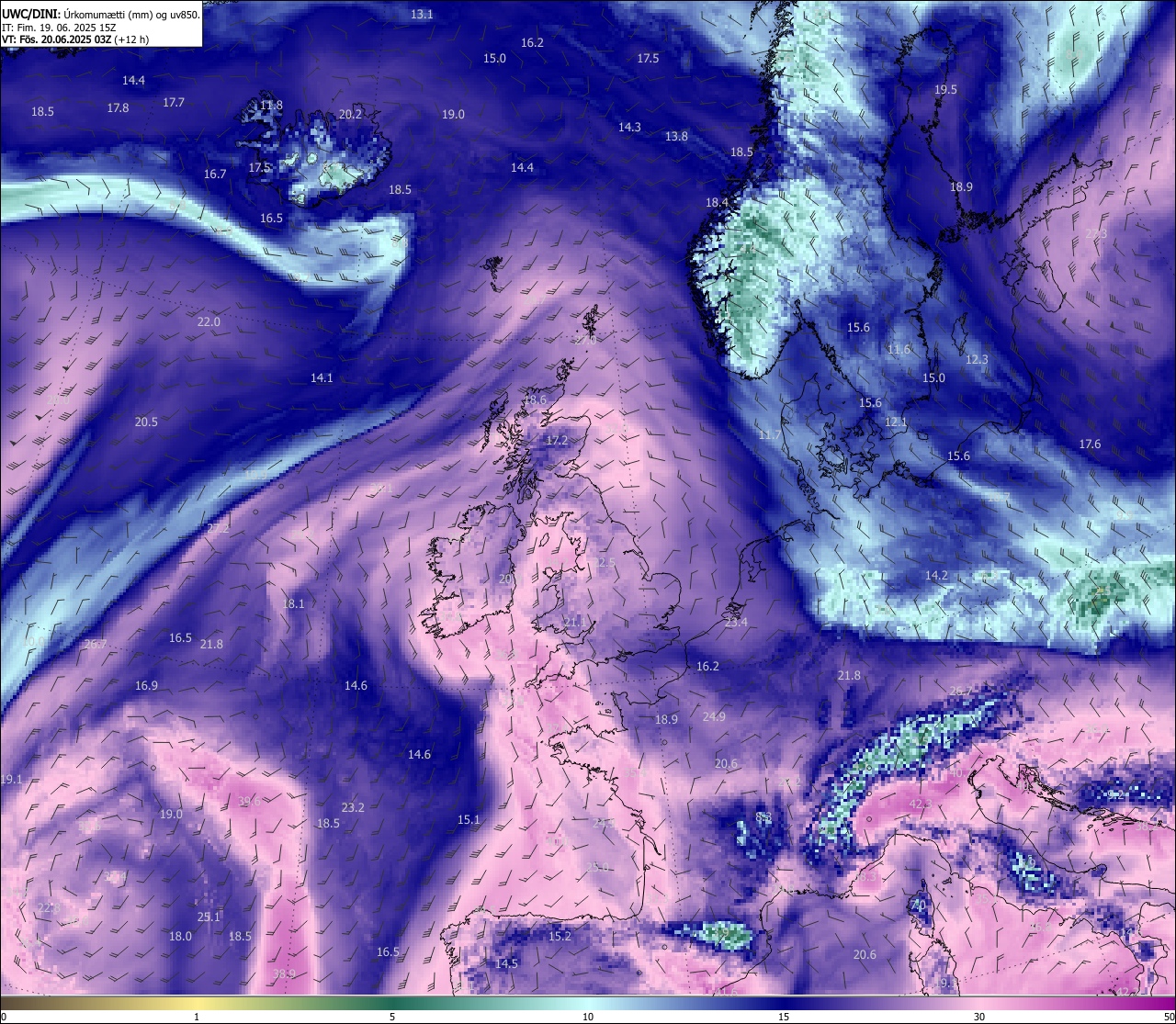Click the 20.5 value on the left side
The image size is (1176, 1024).
click(x=146, y=422)
